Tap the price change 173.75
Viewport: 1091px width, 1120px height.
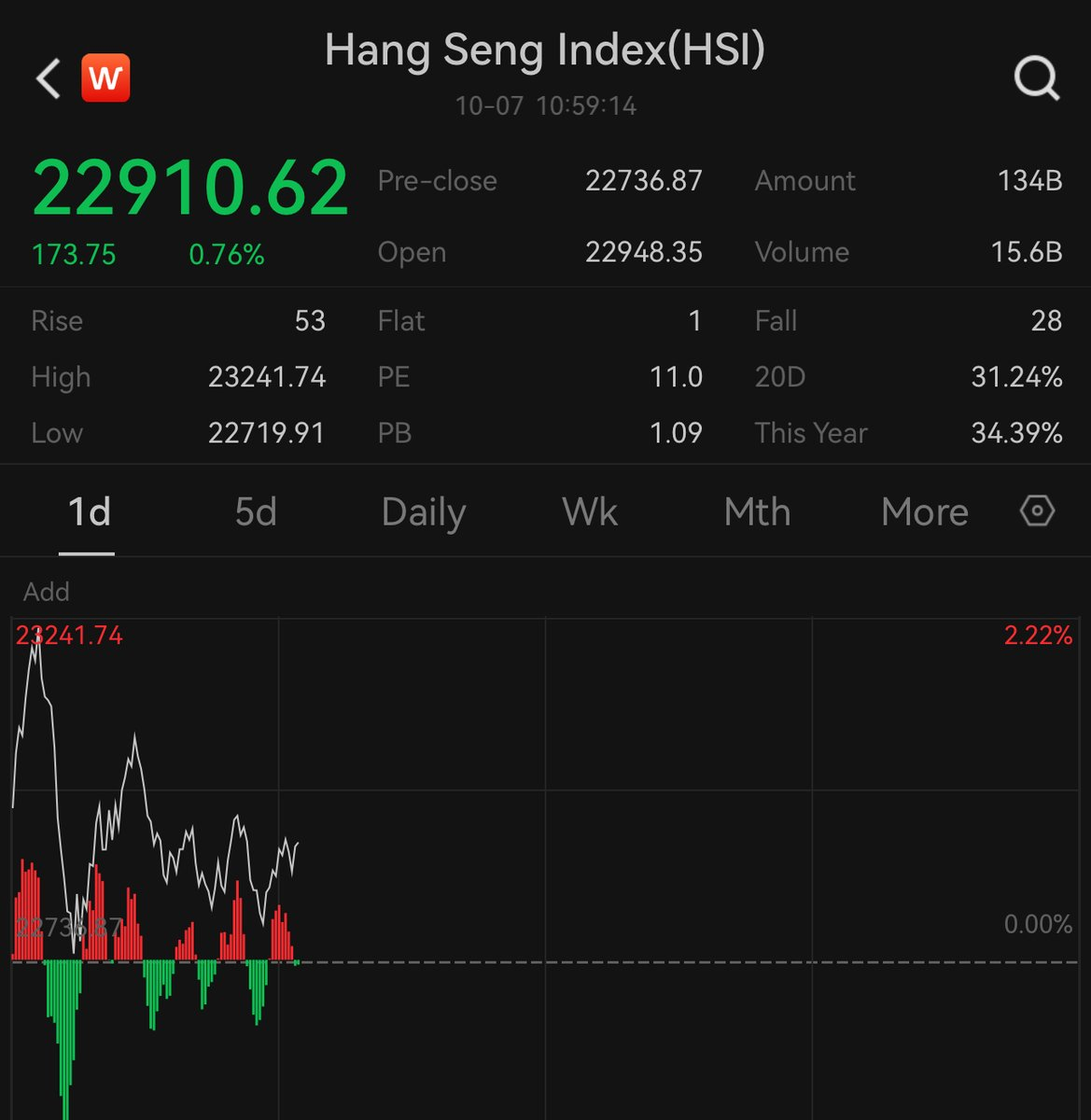(74, 255)
